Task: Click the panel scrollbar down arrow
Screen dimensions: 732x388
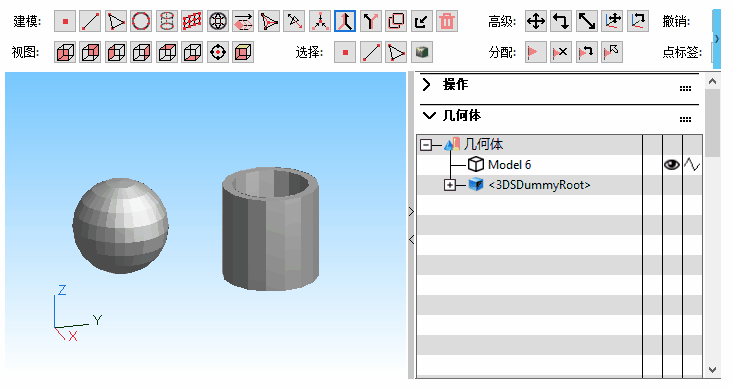Action: [x=712, y=370]
